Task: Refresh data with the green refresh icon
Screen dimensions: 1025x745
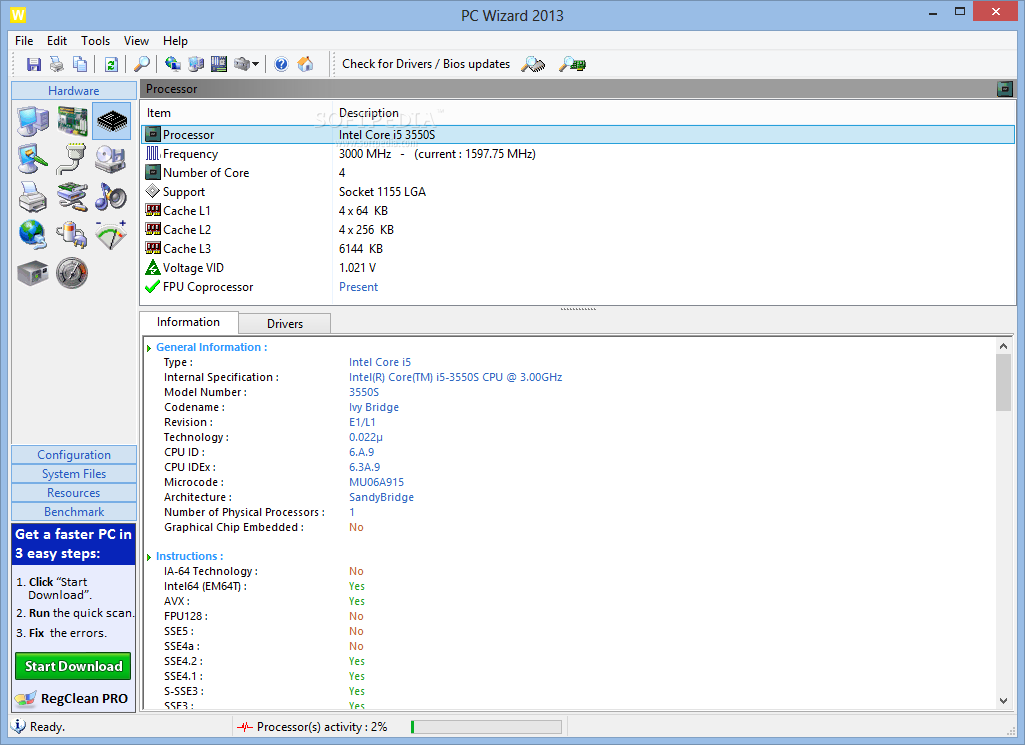Action: pyautogui.click(x=111, y=64)
